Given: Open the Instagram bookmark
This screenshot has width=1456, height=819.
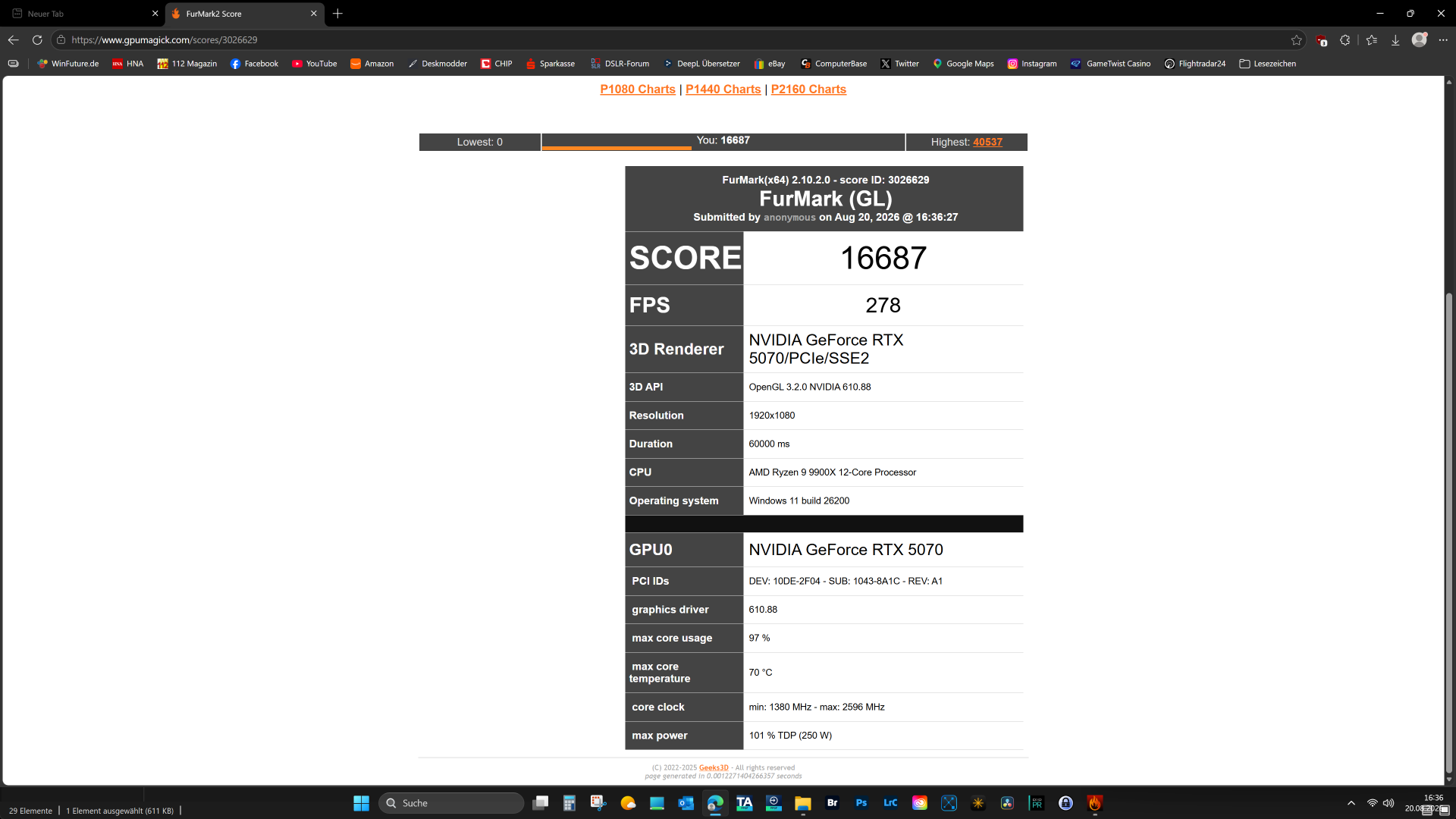Looking at the screenshot, I should point(1031,64).
